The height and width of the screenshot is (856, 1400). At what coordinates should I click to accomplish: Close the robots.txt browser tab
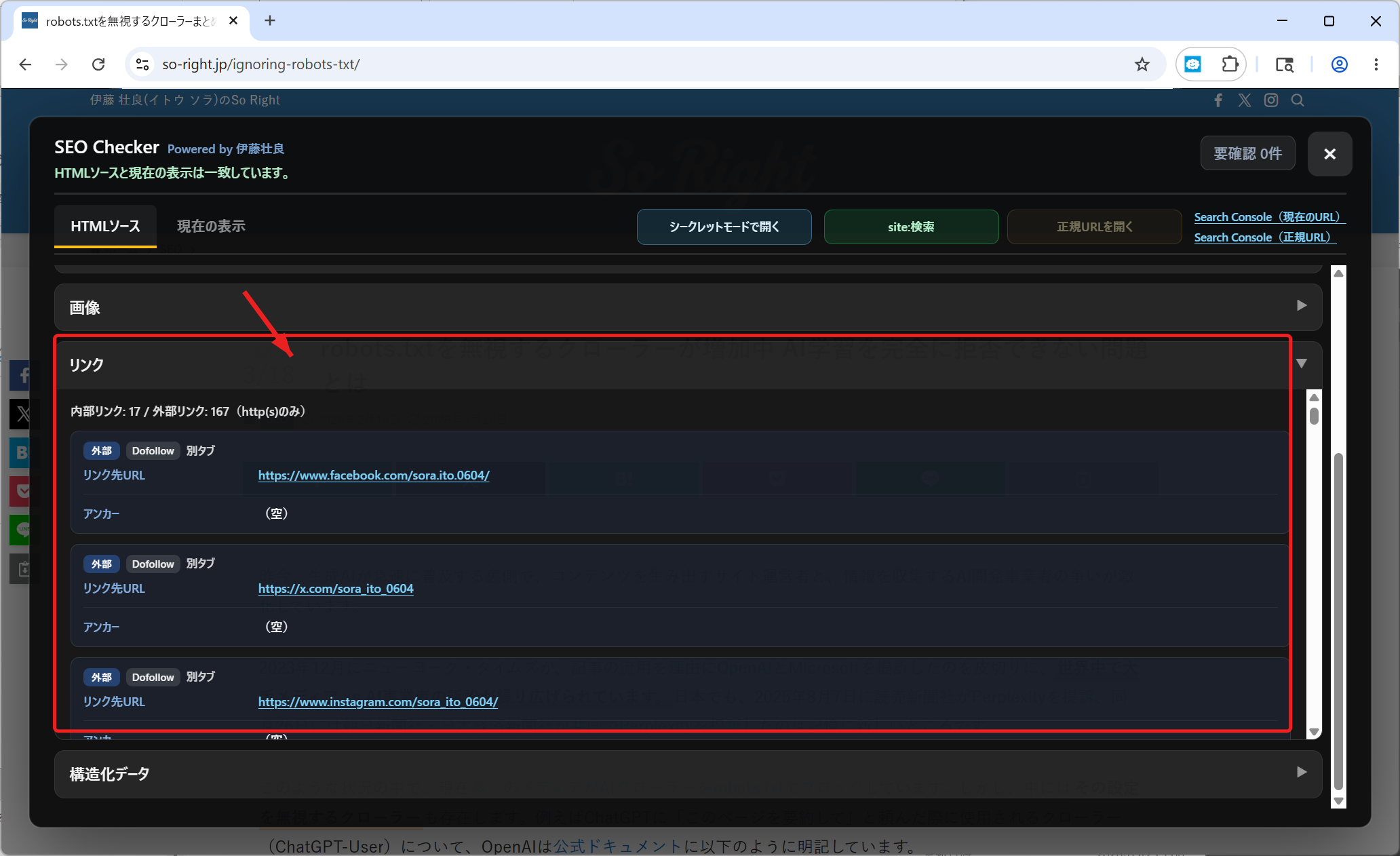pos(233,20)
